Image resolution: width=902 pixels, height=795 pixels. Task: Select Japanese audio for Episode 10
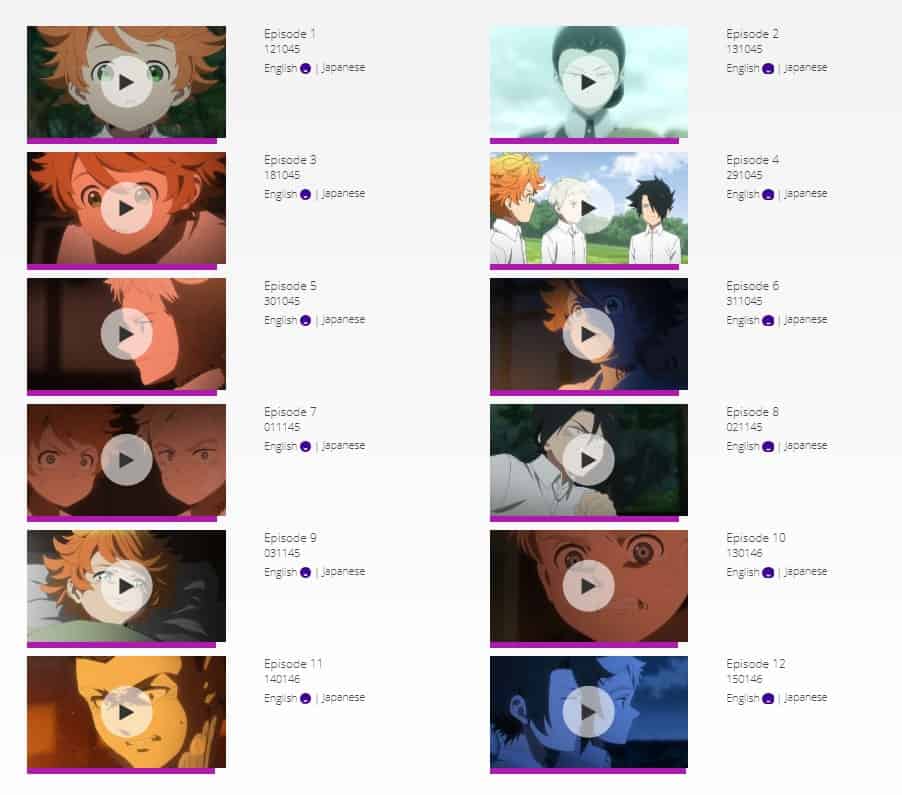click(805, 572)
